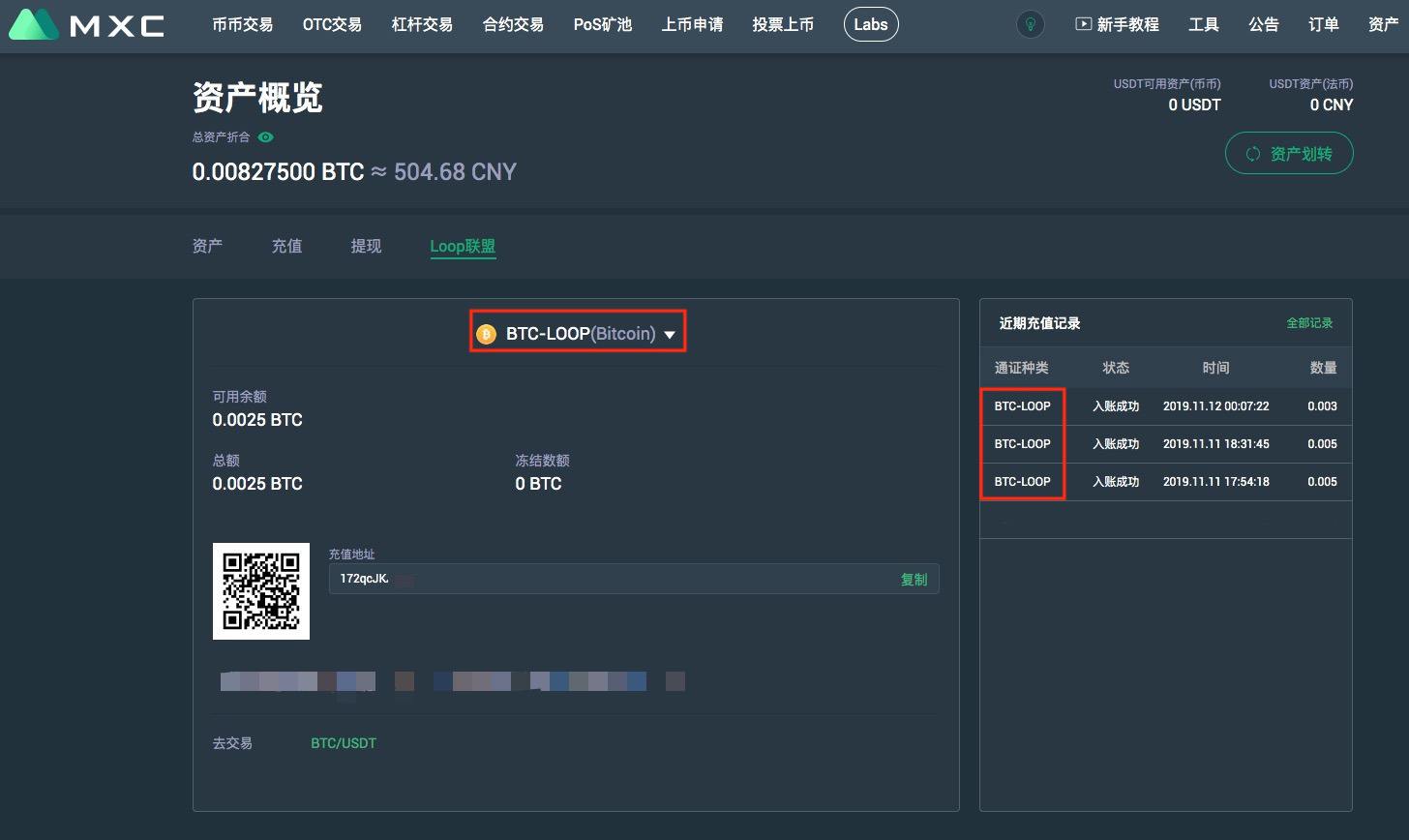Switch to the 资产 tab
This screenshot has height=840, width=1409.
tap(207, 246)
